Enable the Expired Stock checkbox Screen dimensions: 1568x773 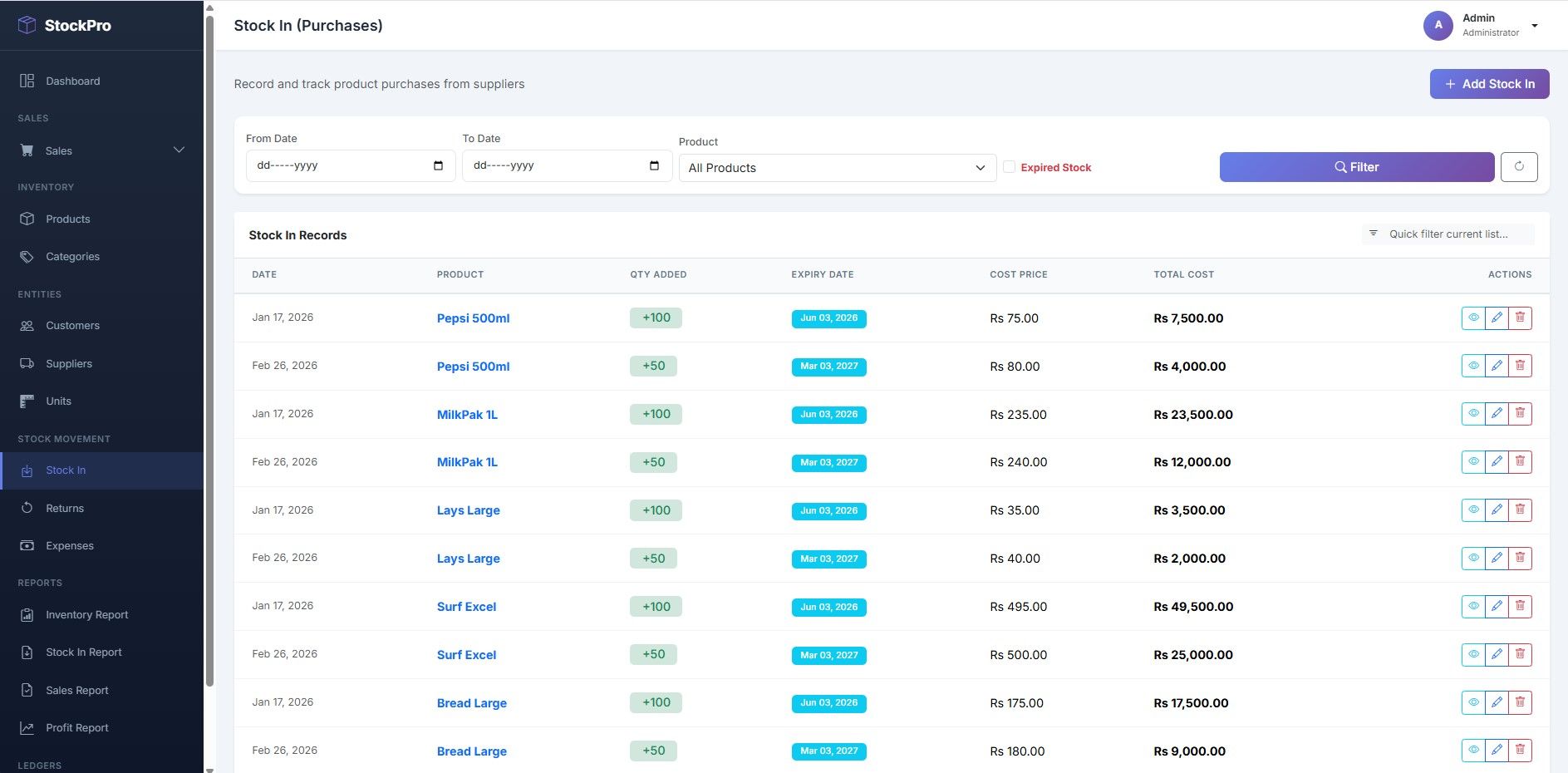[x=1009, y=167]
